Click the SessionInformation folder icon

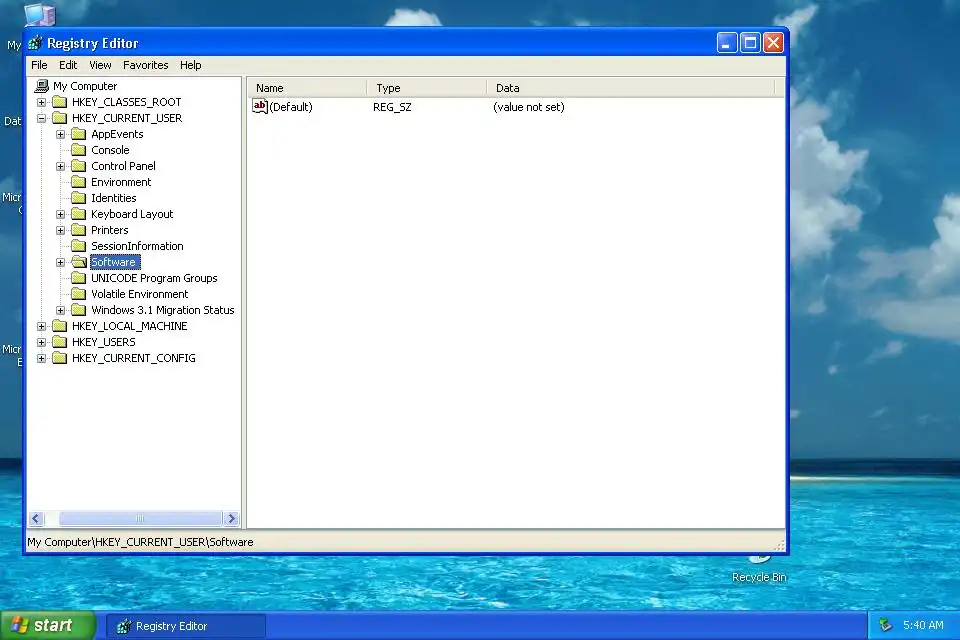[78, 246]
